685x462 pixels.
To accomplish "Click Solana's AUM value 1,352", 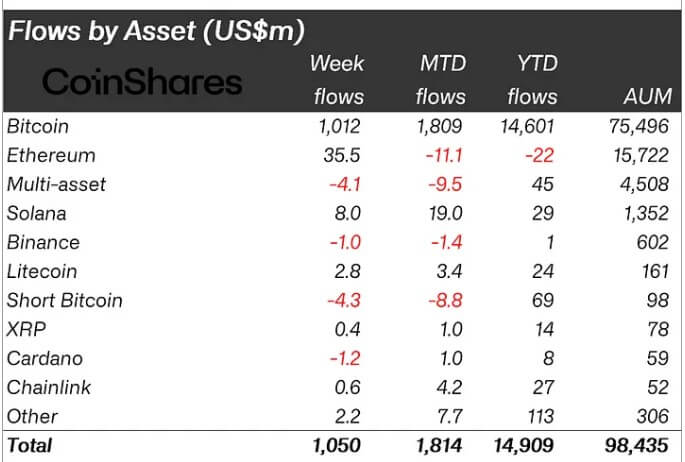I will (x=646, y=214).
